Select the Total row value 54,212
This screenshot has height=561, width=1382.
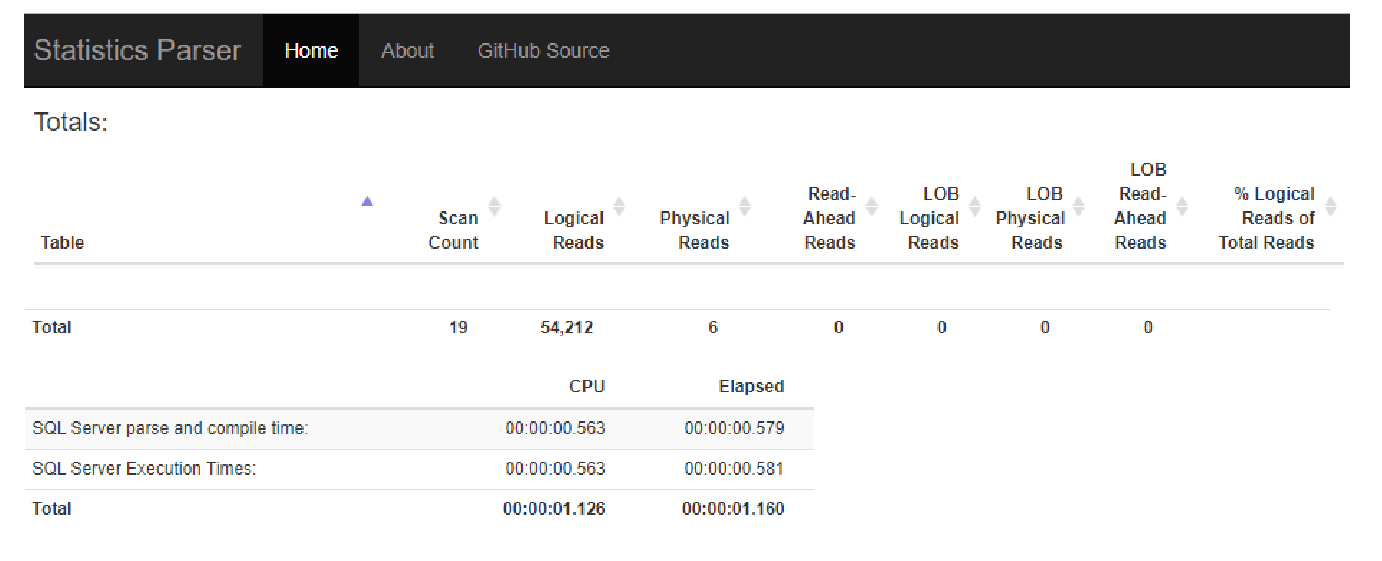pos(566,327)
